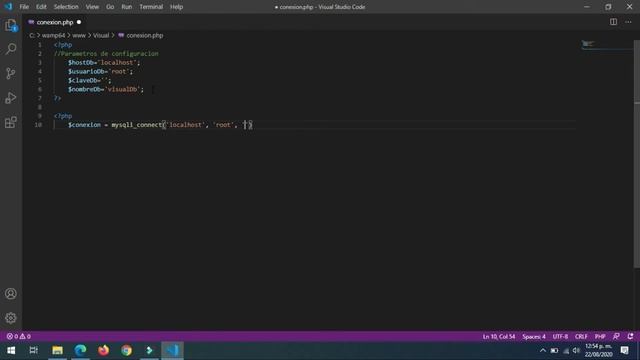Open the Go menu
The height and width of the screenshot is (360, 640).
point(110,7)
